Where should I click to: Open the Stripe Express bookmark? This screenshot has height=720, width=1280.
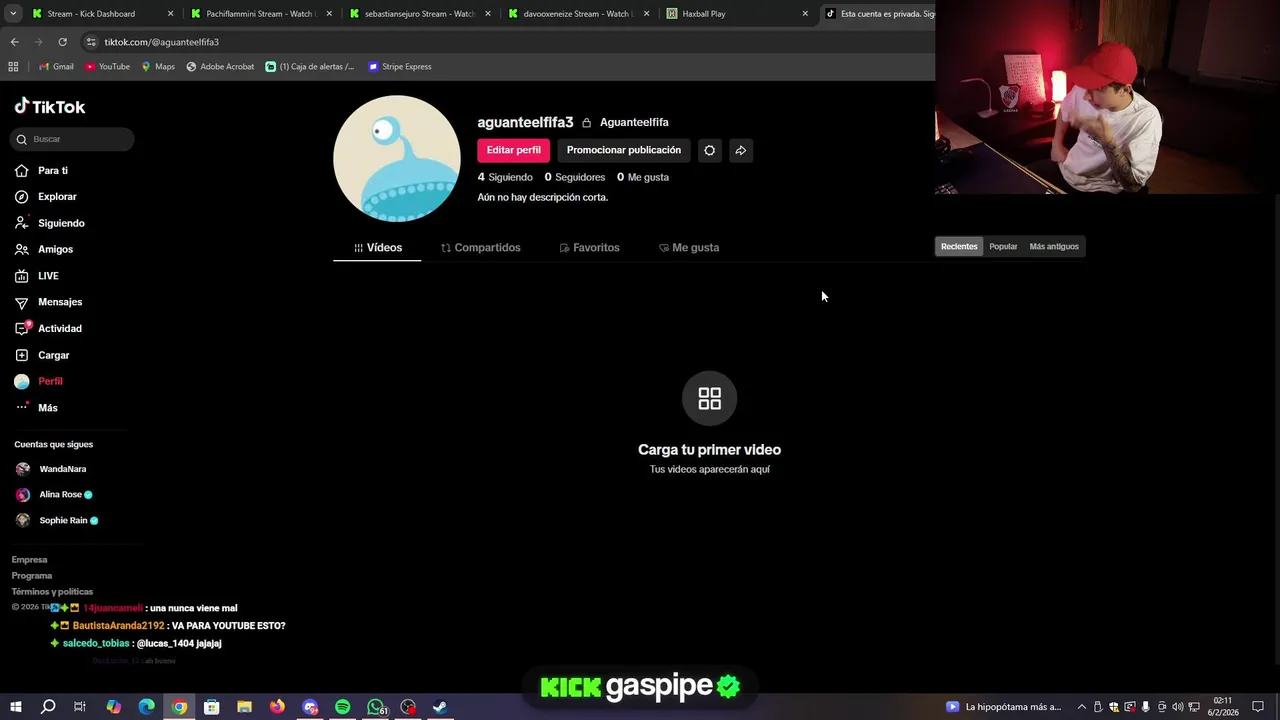pyautogui.click(x=399, y=67)
